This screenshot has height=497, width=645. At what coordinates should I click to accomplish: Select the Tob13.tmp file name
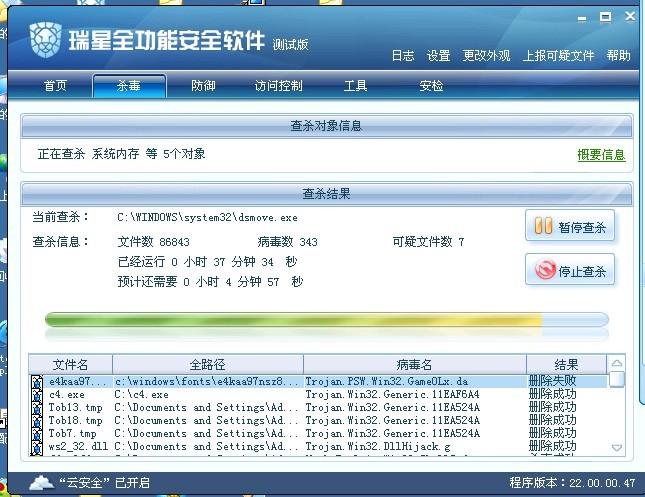tap(75, 408)
